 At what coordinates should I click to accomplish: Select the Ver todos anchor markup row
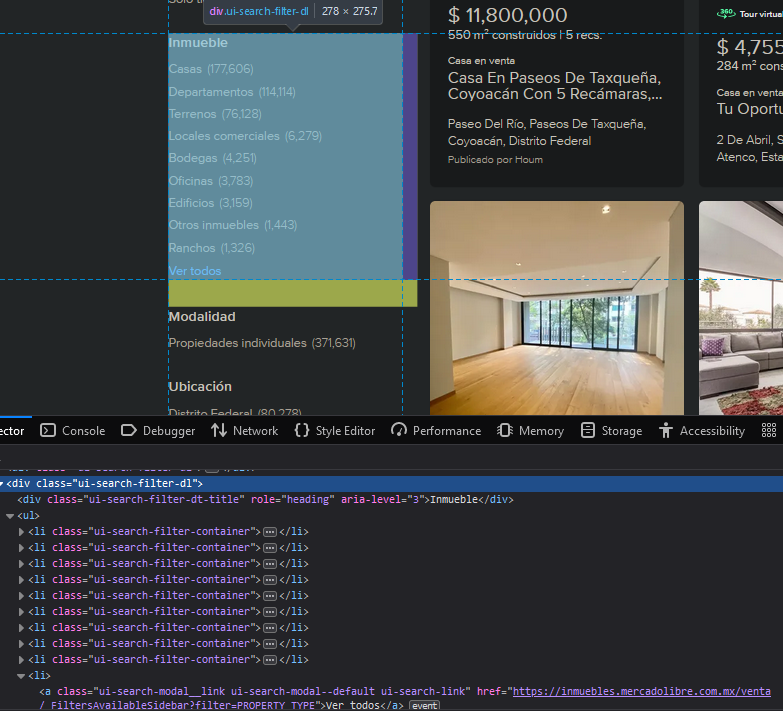392,698
